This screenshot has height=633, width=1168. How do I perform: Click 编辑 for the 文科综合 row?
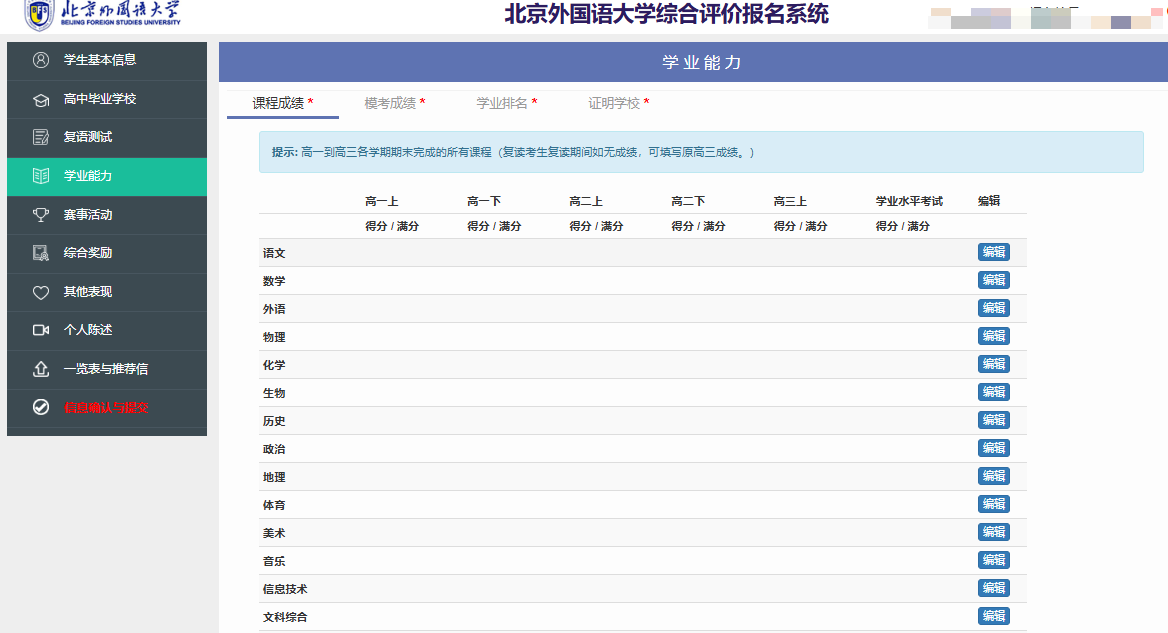[x=993, y=616]
